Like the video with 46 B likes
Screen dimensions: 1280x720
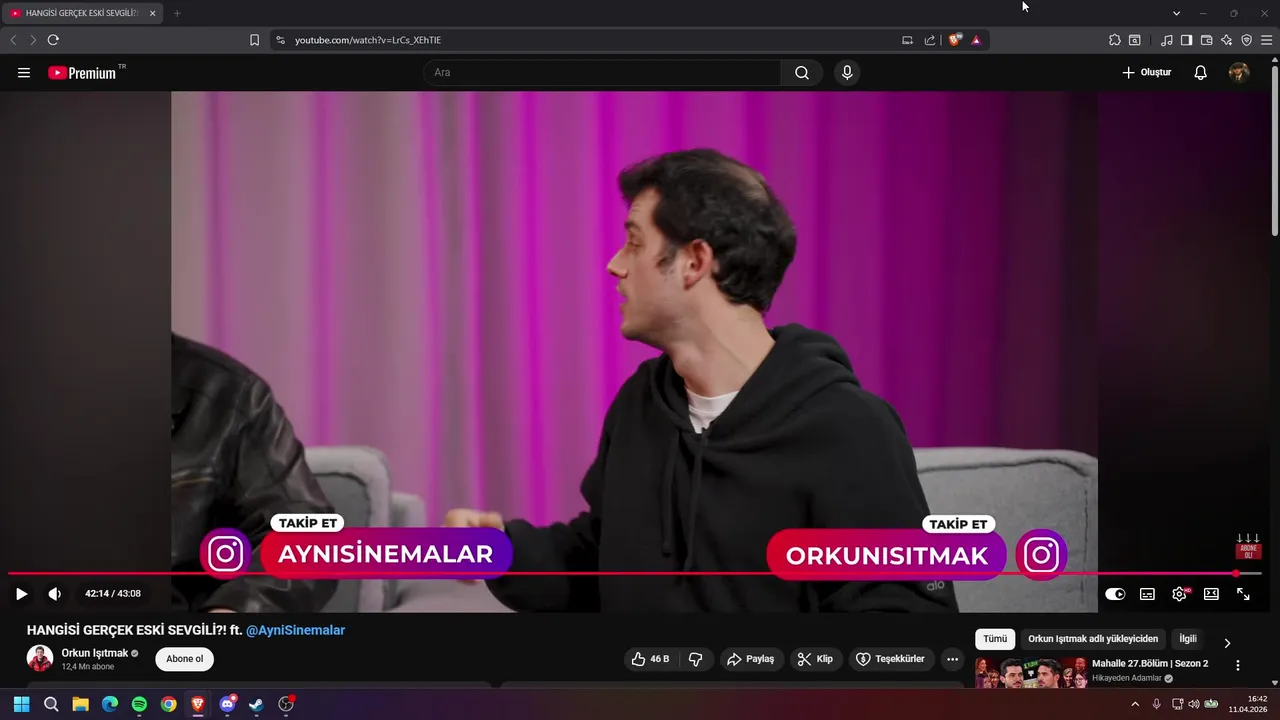(650, 659)
